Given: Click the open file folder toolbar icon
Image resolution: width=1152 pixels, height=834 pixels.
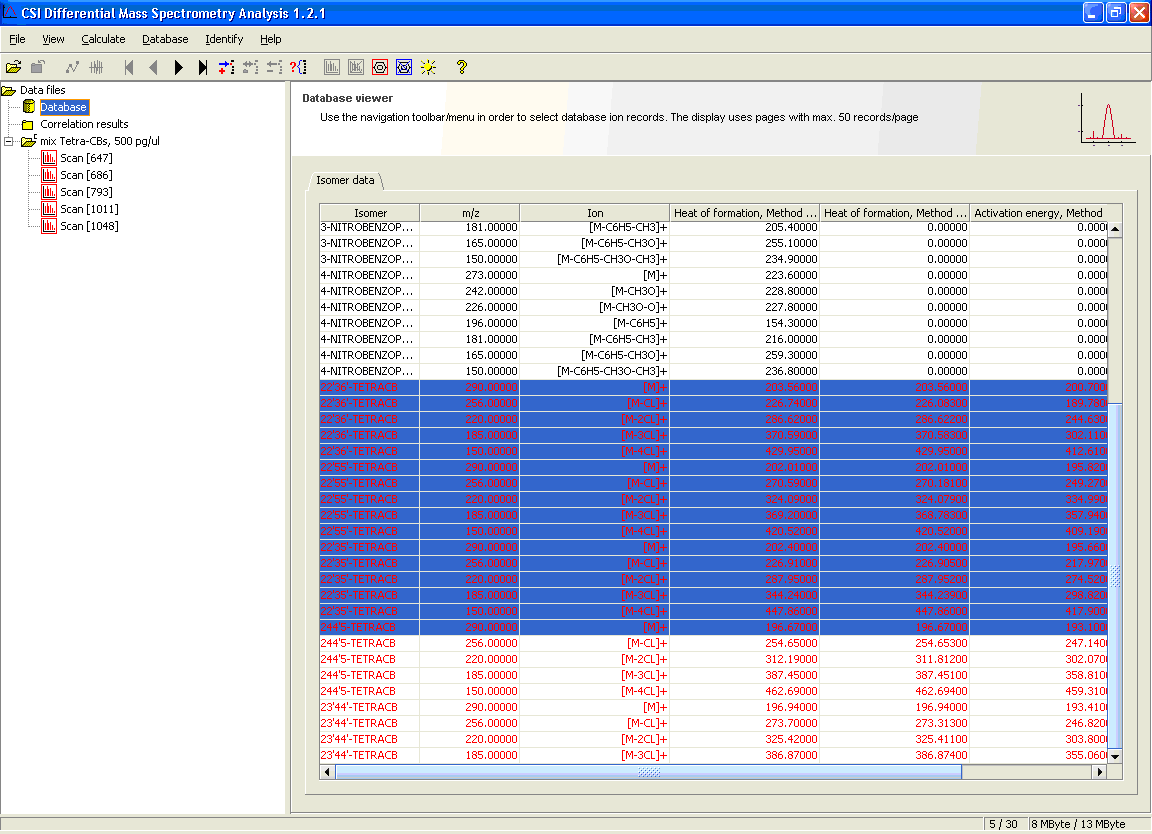Looking at the screenshot, I should tap(13, 67).
